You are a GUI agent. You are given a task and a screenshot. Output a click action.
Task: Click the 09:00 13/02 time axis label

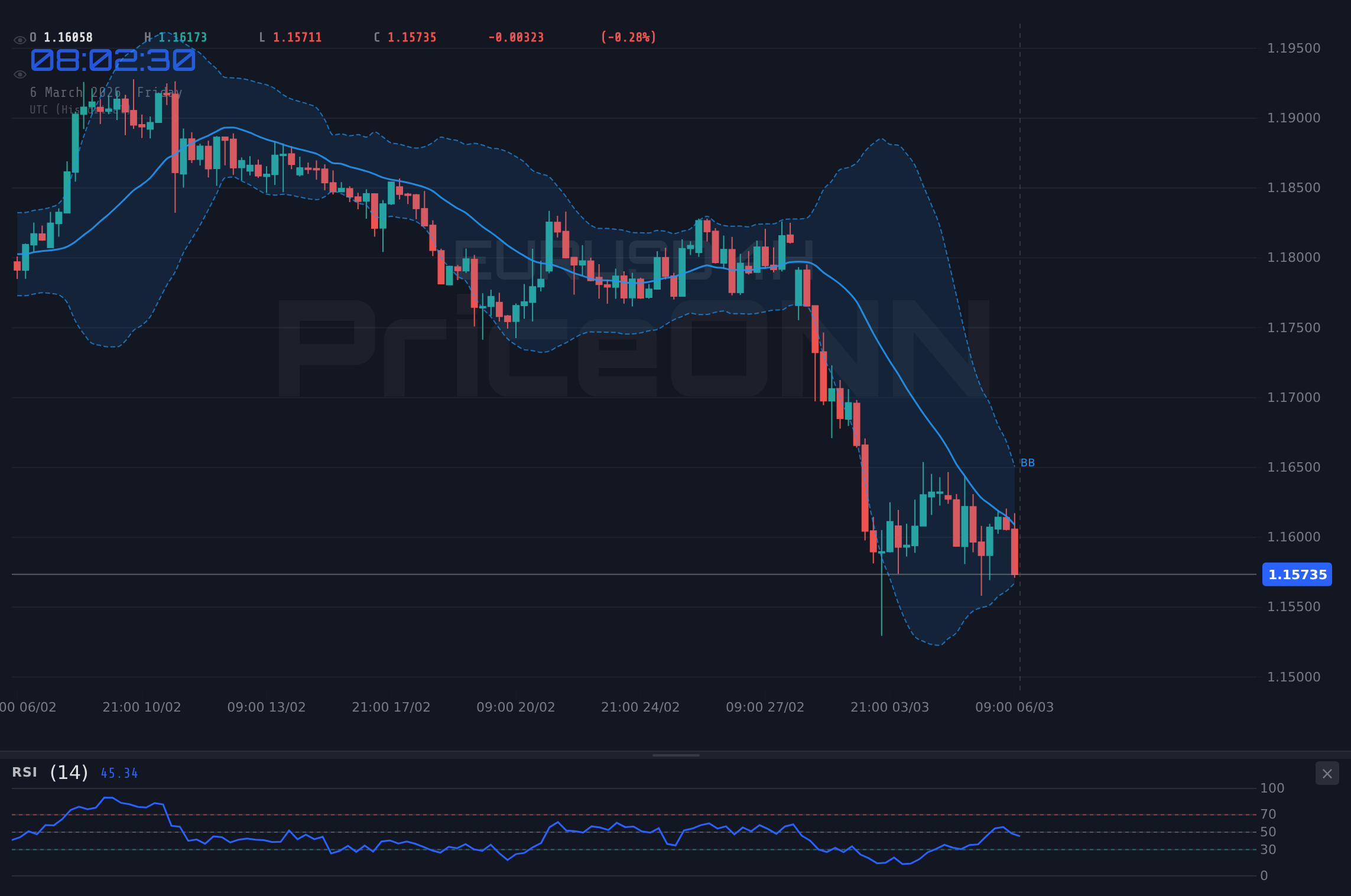tap(267, 707)
